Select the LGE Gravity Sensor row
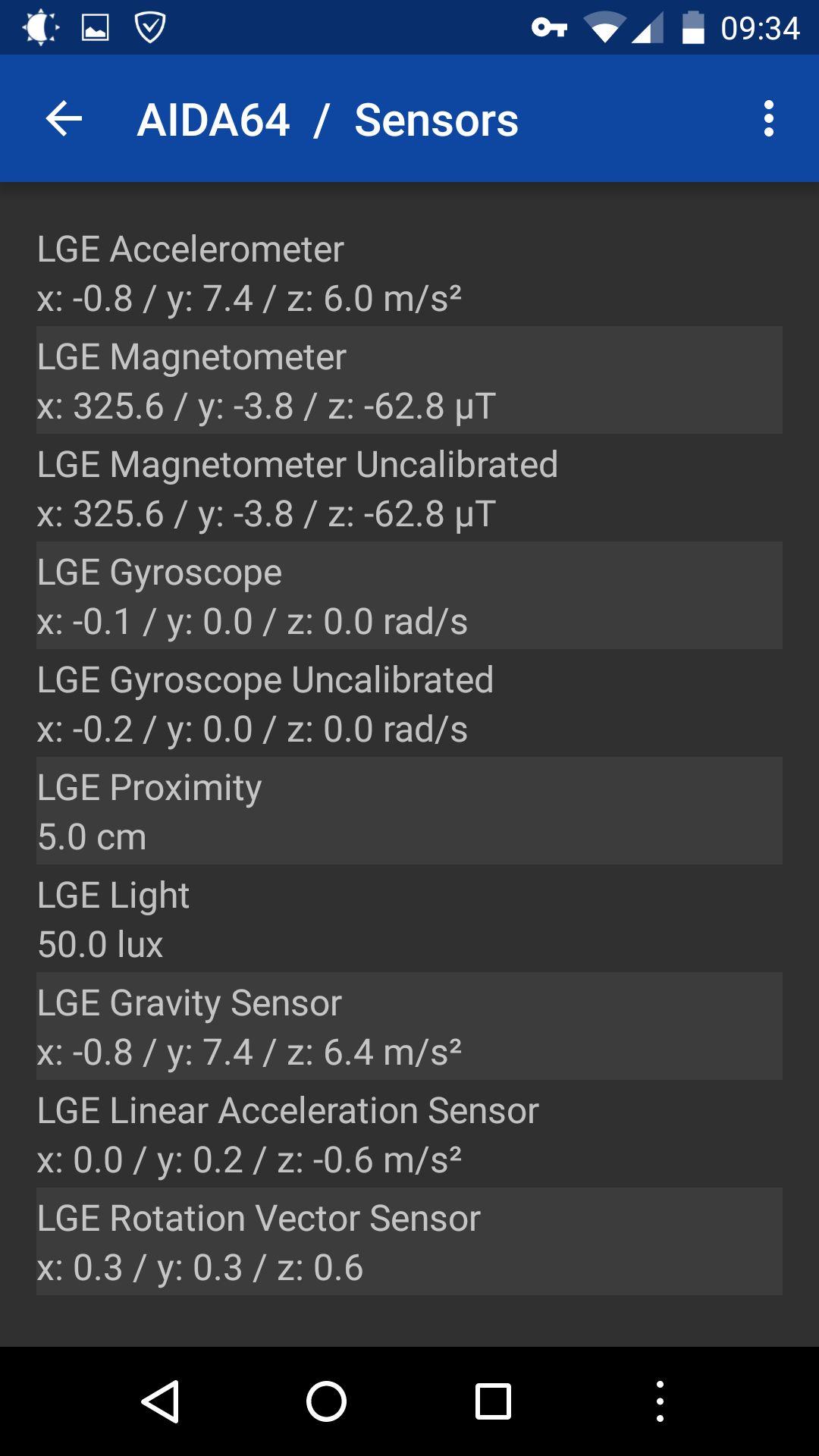Screen dimensions: 819x1456 click(409, 1026)
